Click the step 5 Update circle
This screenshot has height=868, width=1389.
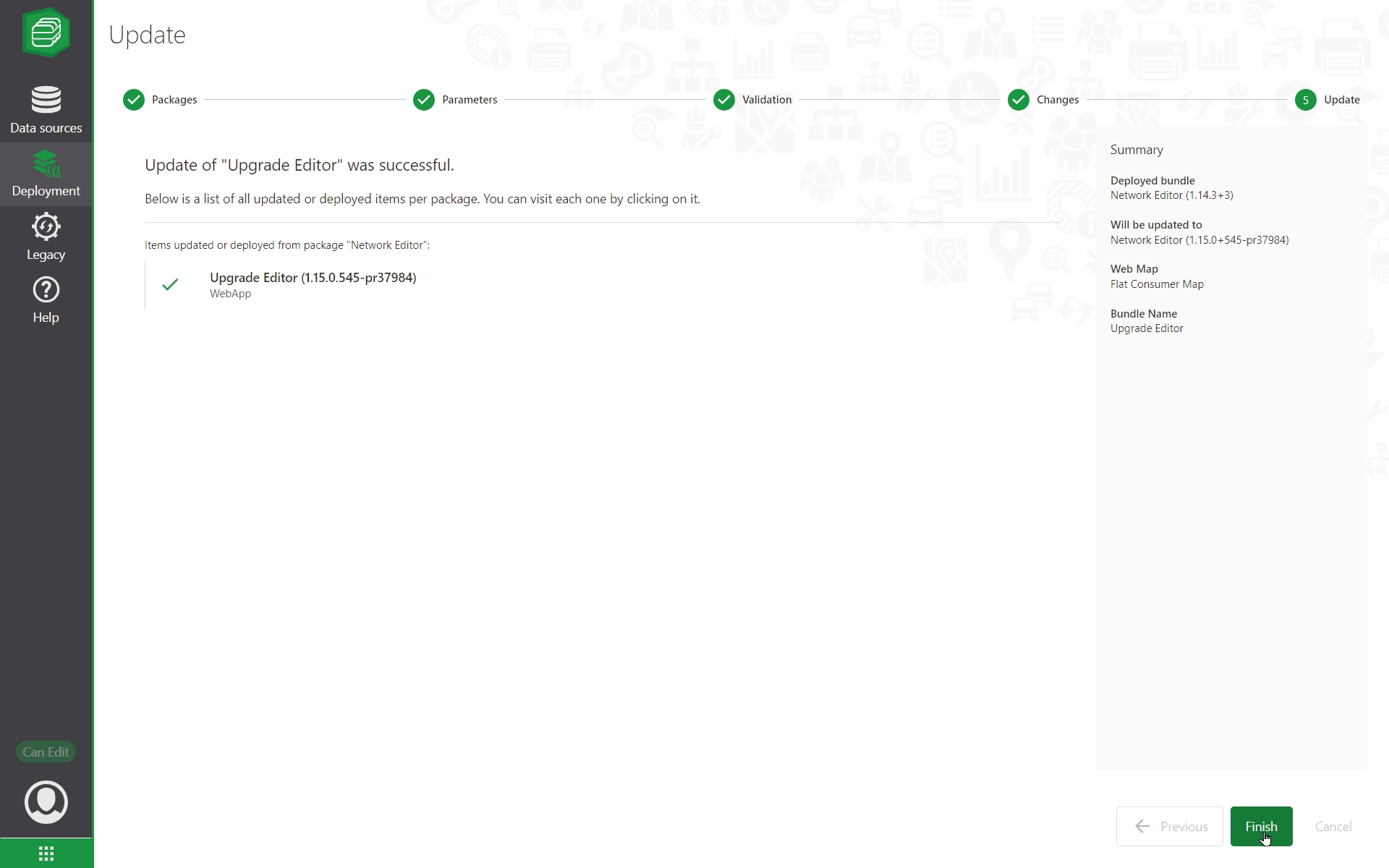1306,100
